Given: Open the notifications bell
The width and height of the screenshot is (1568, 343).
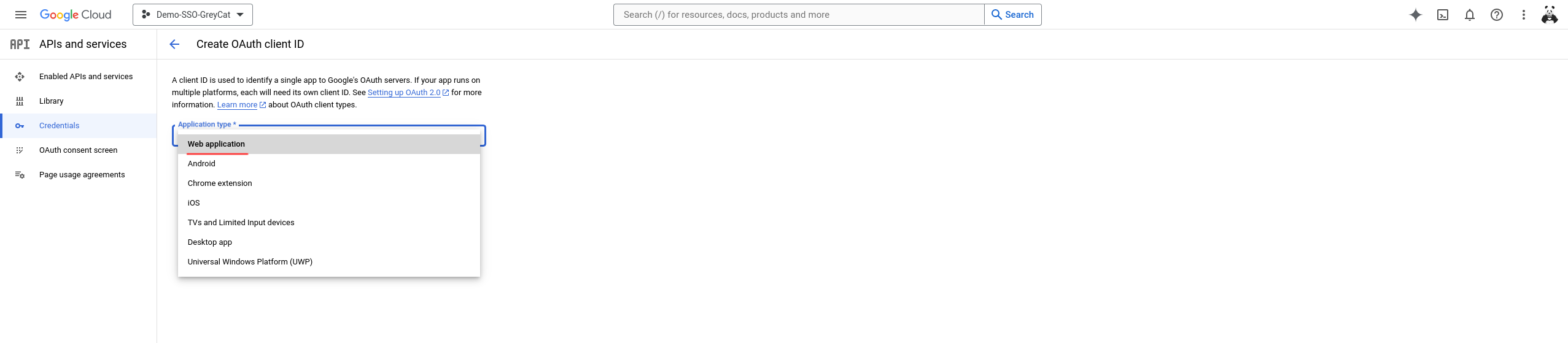Looking at the screenshot, I should 1470,15.
